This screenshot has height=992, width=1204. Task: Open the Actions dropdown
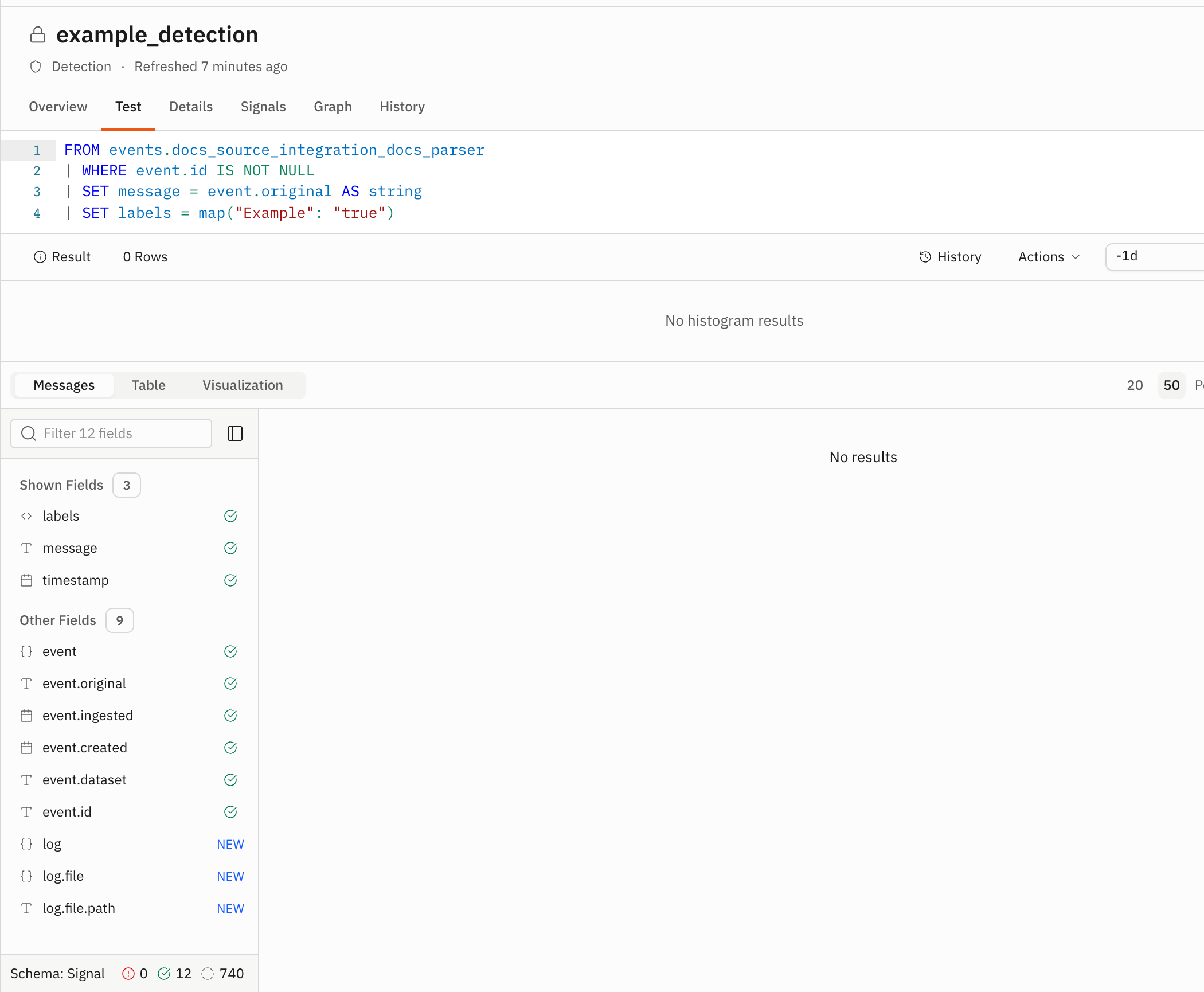tap(1049, 257)
